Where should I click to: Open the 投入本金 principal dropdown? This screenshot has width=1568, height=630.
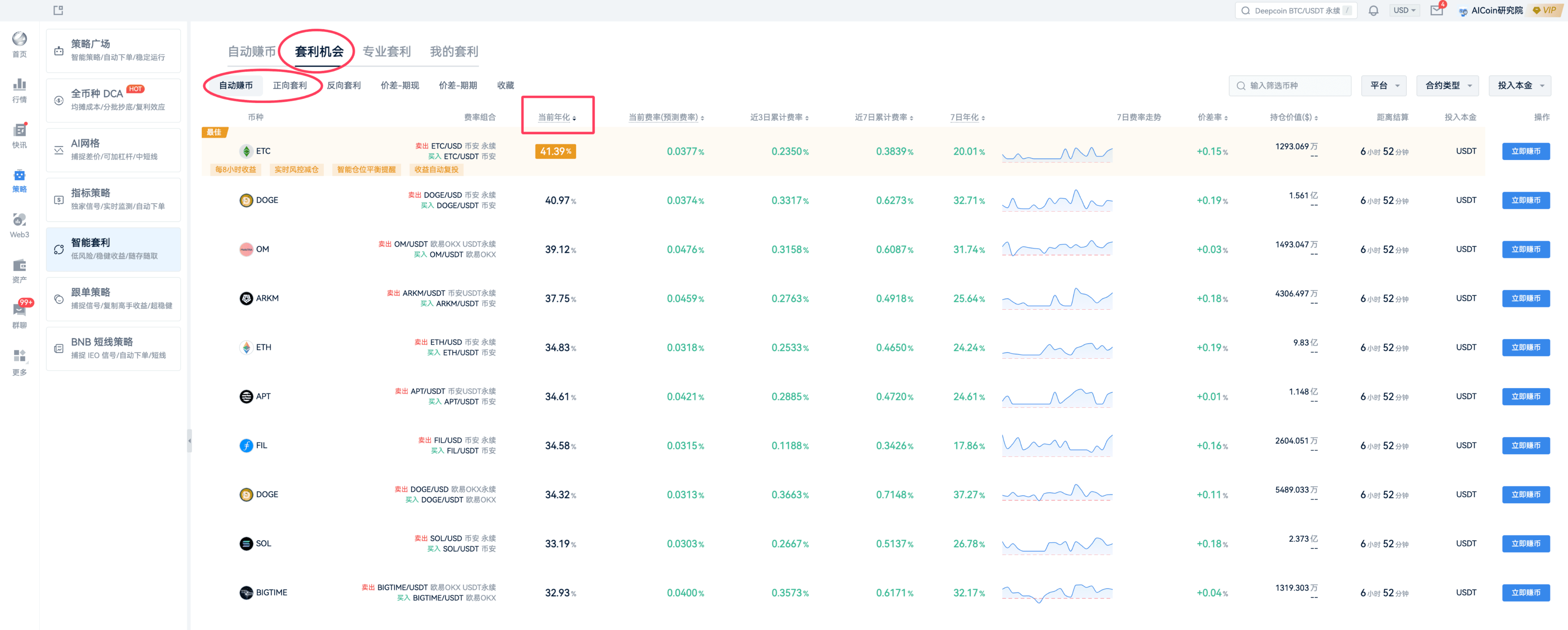(x=1521, y=85)
